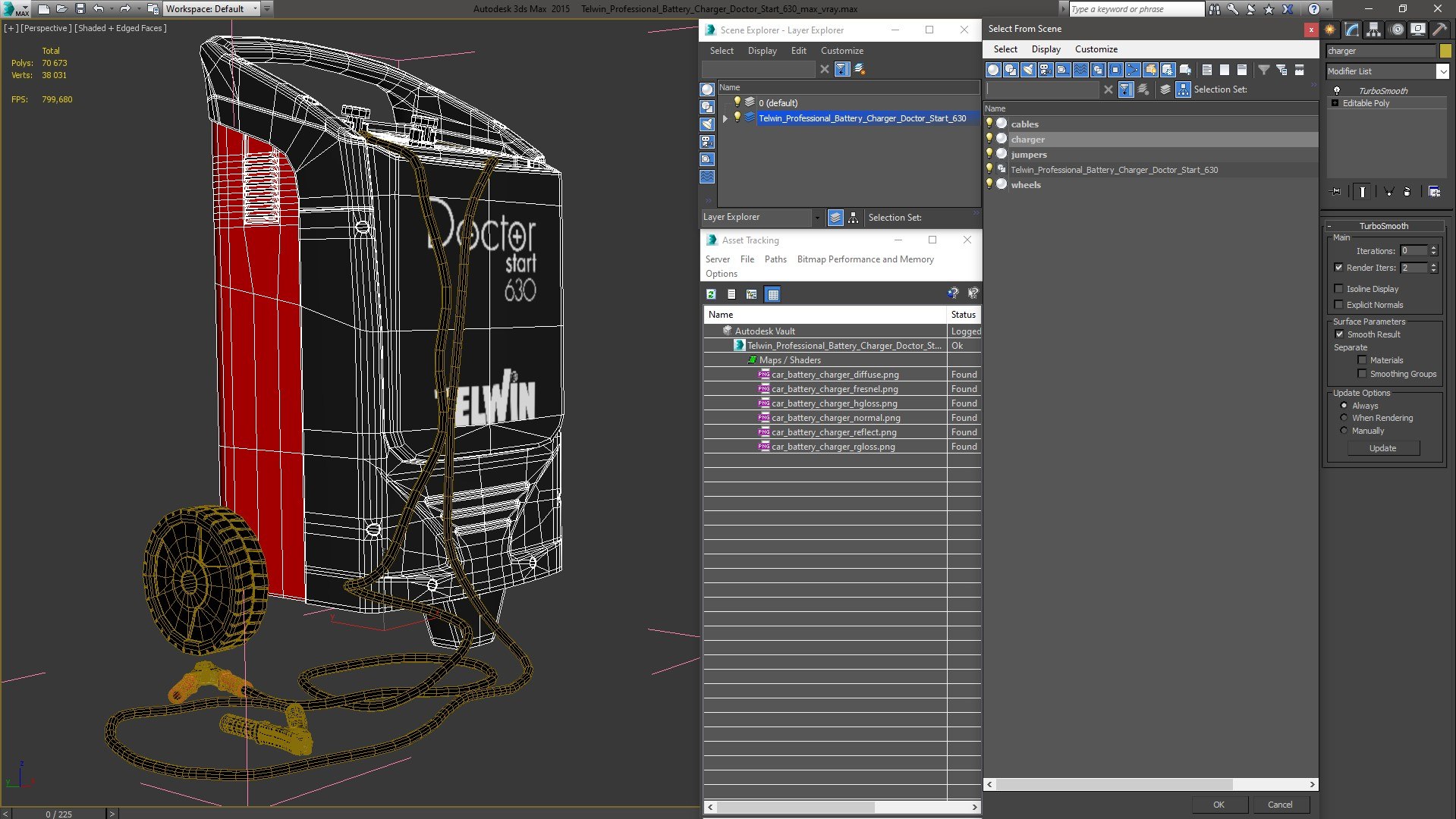Viewport: 1456px width, 819px height.
Task: Undo the last action
Action: click(x=98, y=9)
